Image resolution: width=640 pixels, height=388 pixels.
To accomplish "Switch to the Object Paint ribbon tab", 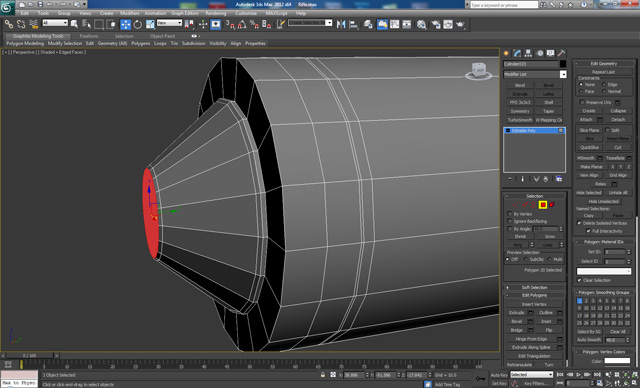I will tap(162, 36).
